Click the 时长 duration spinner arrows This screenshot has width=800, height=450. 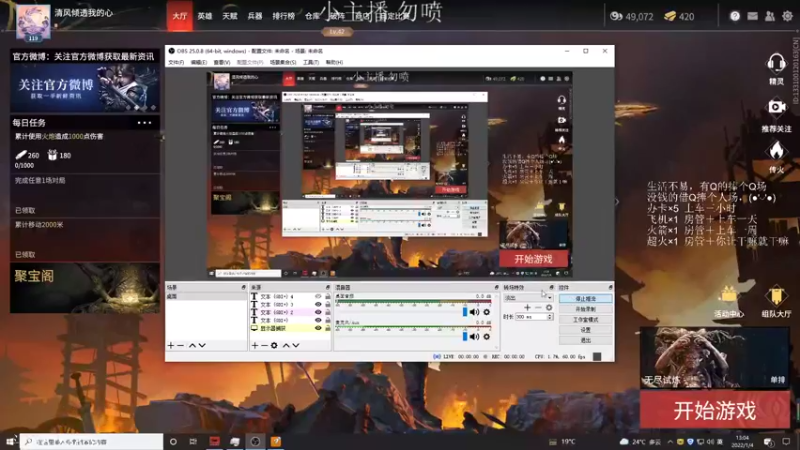(549, 317)
